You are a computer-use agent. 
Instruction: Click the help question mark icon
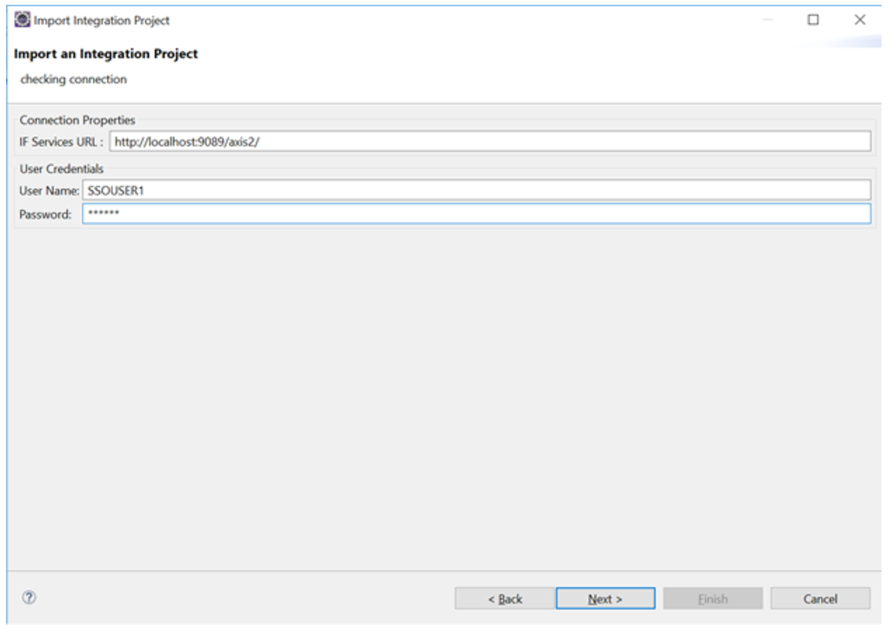[29, 598]
